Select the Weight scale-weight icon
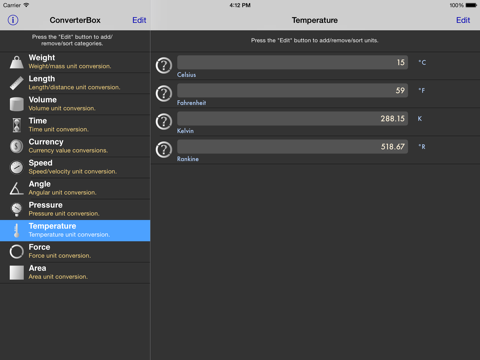 point(17,62)
